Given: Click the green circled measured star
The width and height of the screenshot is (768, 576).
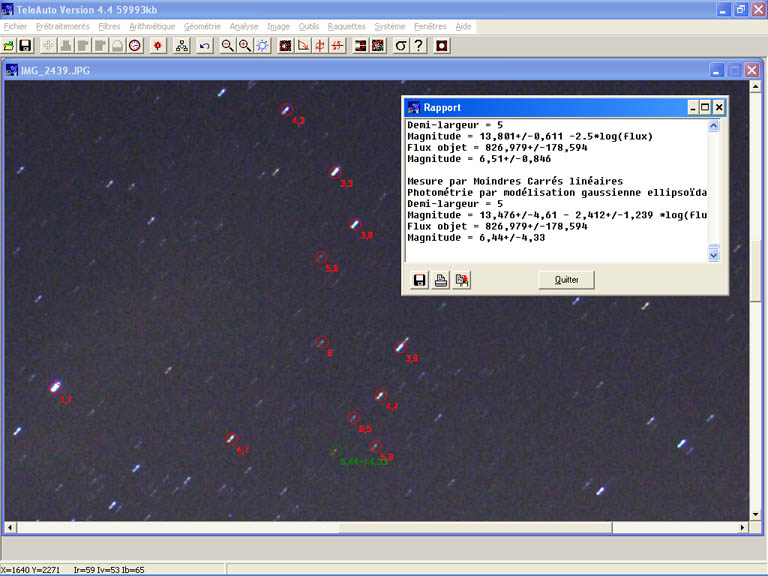Looking at the screenshot, I should 336,451.
